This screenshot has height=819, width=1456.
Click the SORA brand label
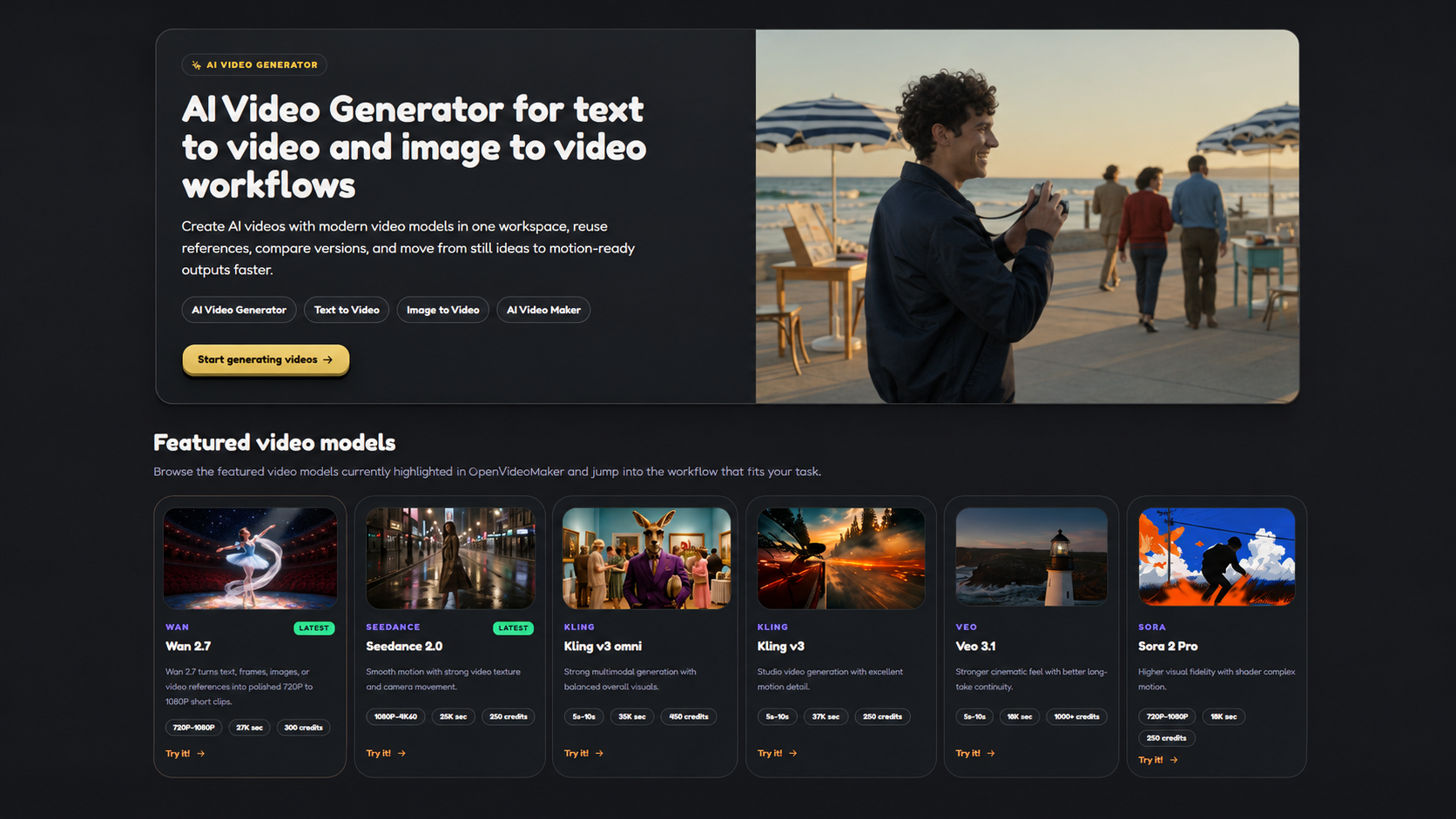pos(1152,628)
